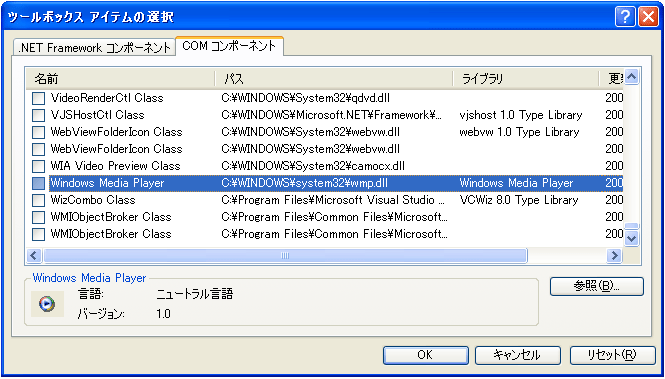Click the horizontal scroll left arrow
The width and height of the screenshot is (665, 379).
click(x=34, y=255)
